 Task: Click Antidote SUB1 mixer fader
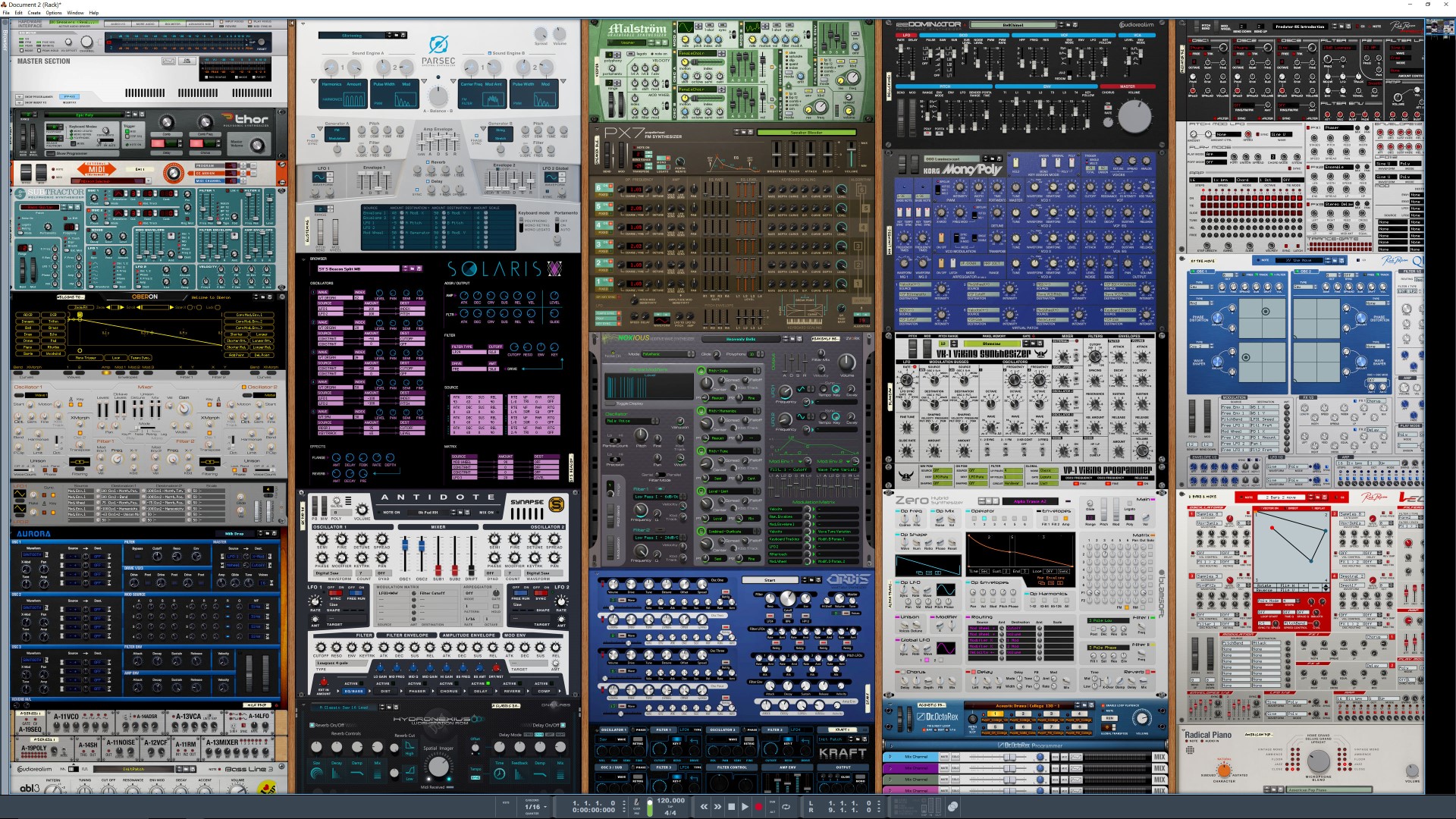click(438, 570)
